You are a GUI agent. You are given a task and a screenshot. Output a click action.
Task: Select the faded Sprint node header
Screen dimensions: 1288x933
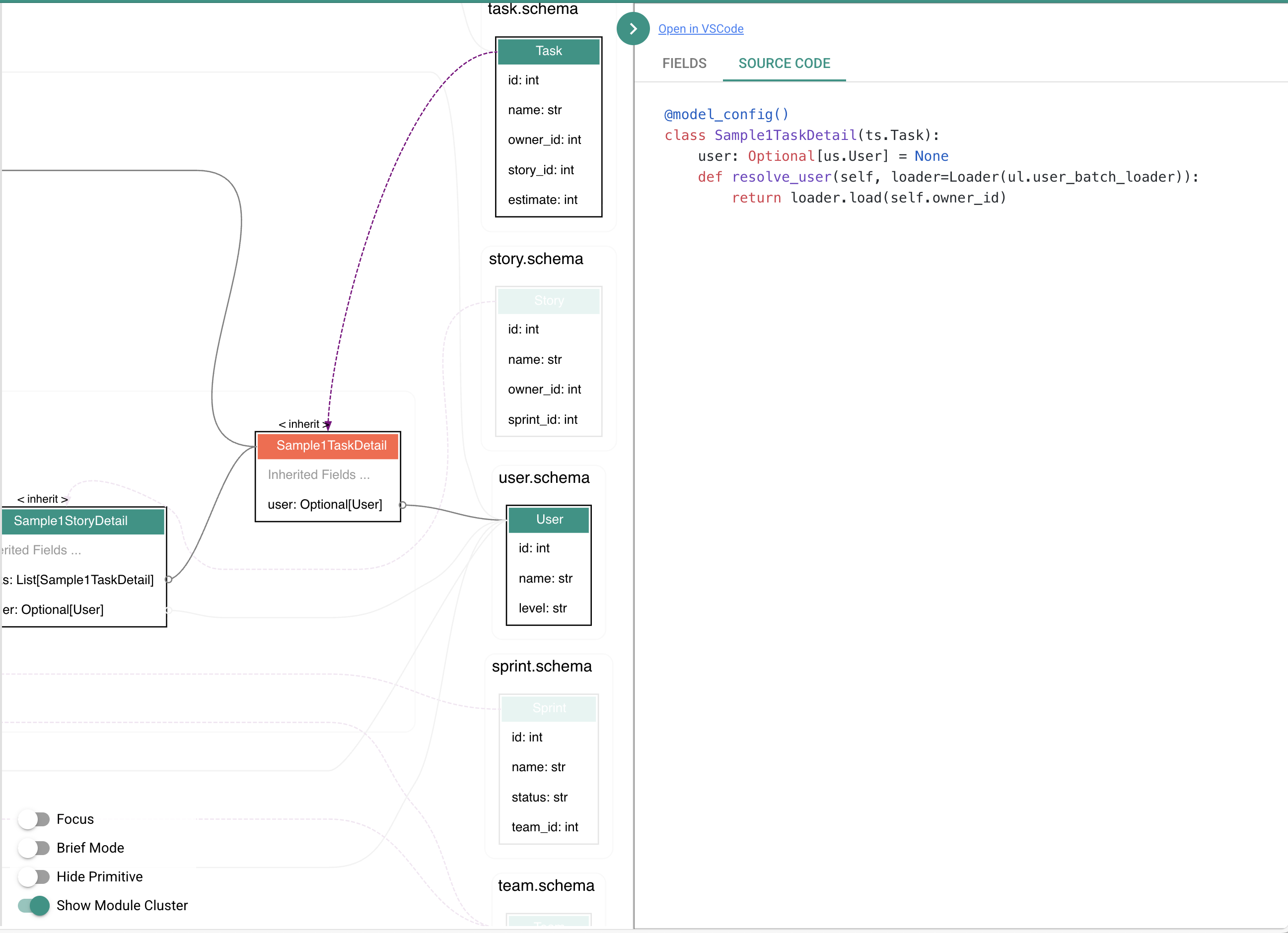pos(549,708)
